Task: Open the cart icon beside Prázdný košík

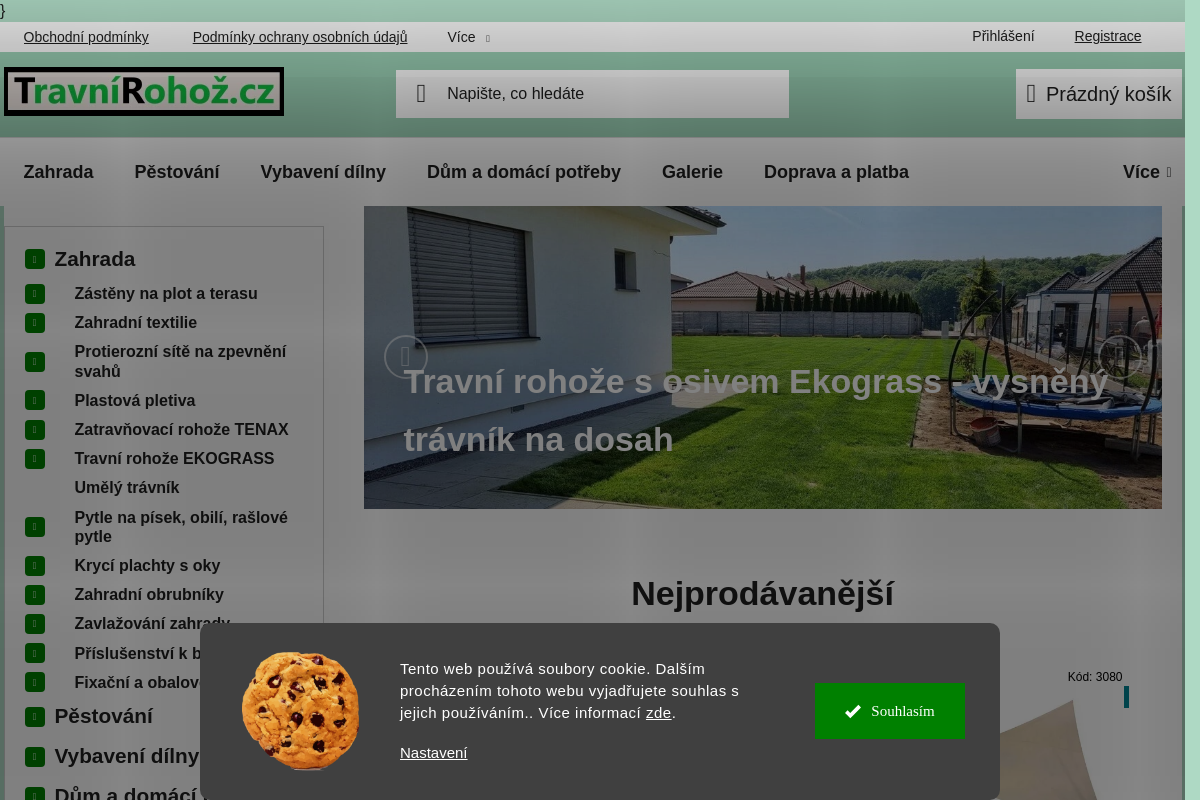Action: [x=1031, y=94]
